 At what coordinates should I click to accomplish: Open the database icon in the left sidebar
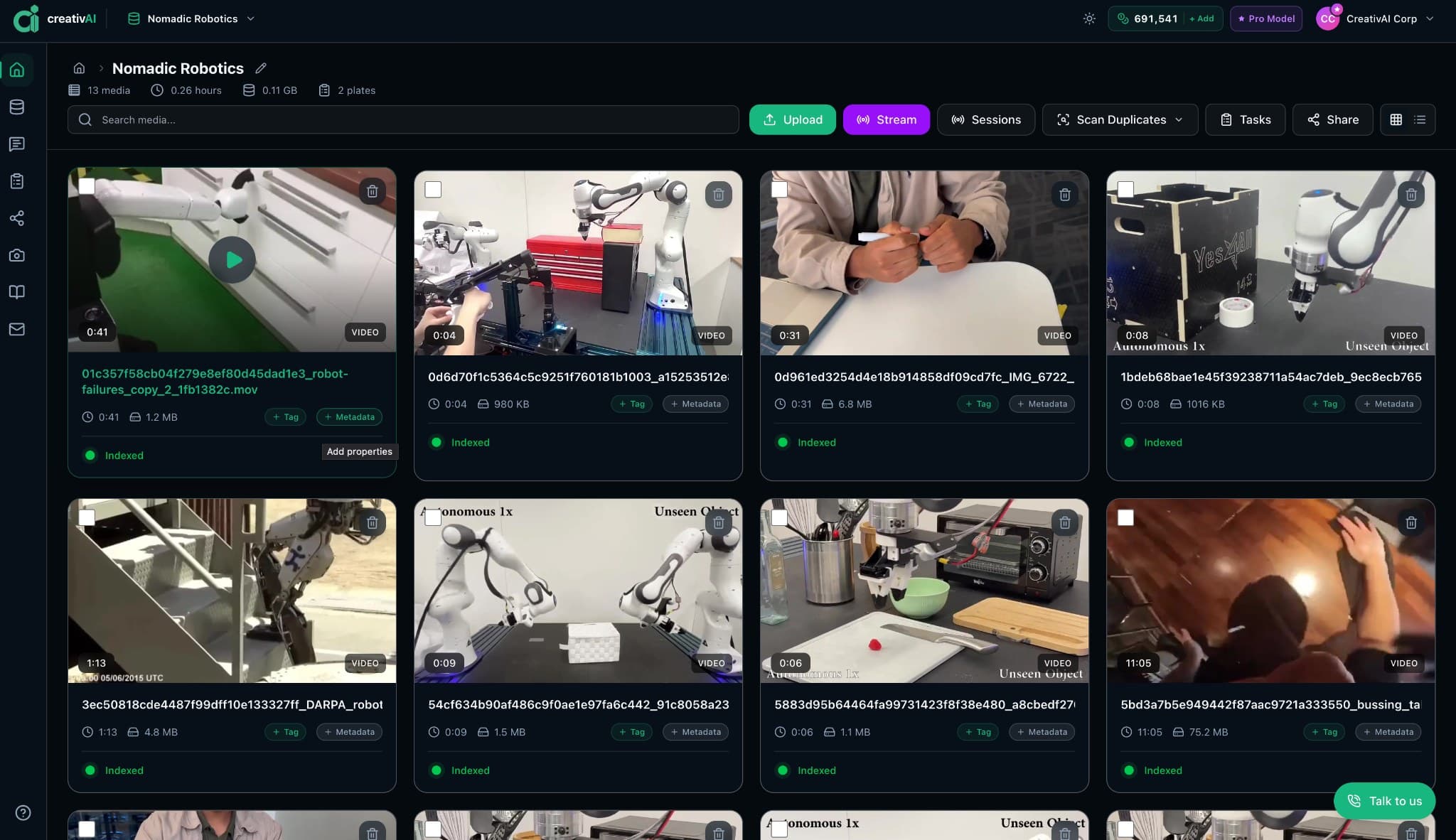click(17, 107)
